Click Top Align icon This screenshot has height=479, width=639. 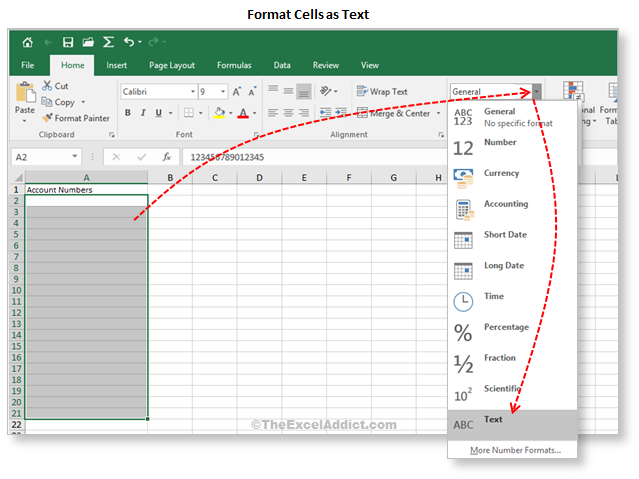click(273, 91)
